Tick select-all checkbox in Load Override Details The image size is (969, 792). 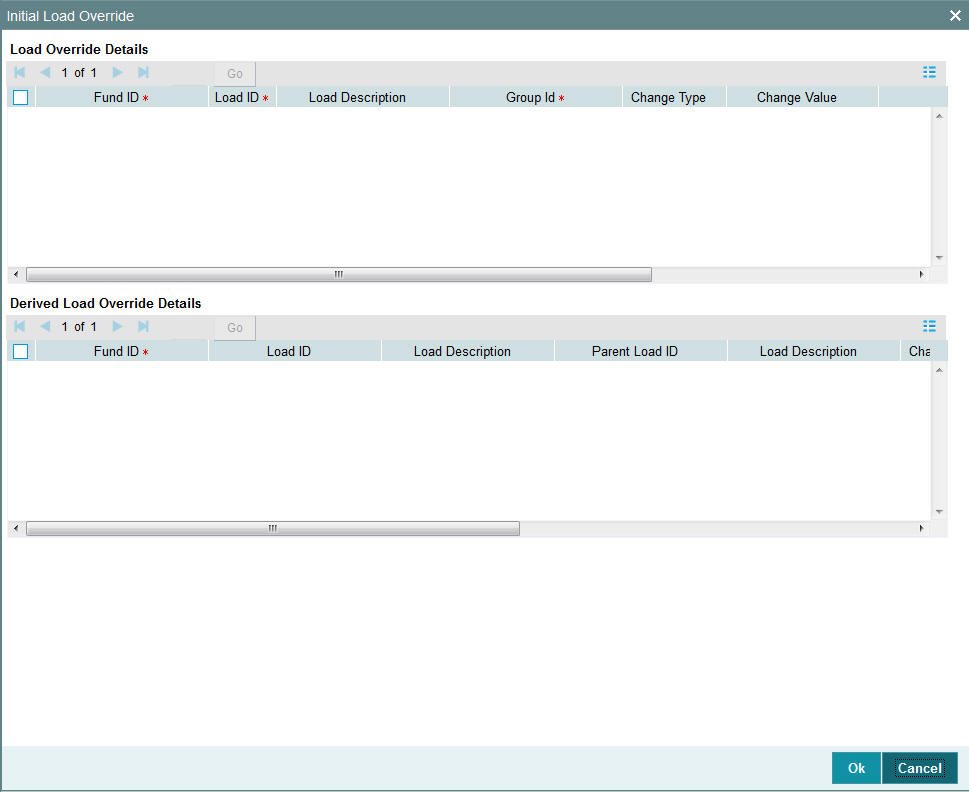point(20,98)
